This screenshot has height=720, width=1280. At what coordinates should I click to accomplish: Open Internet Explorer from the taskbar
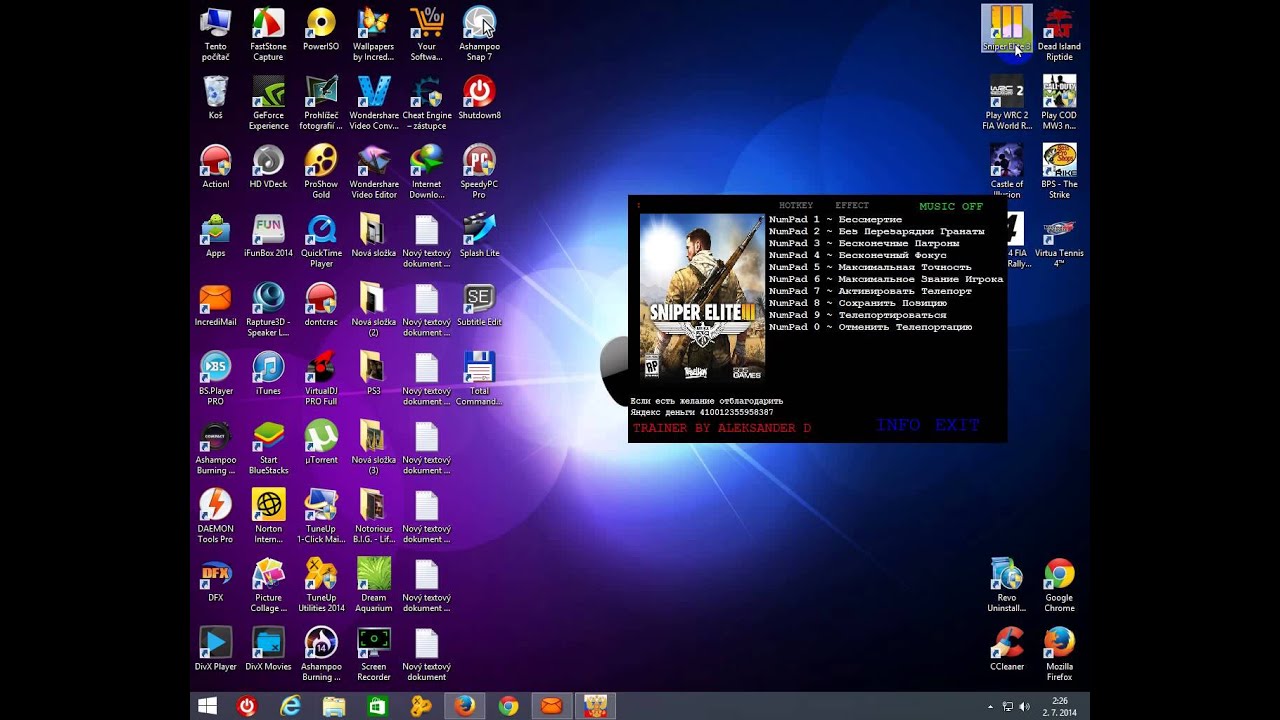[290, 706]
